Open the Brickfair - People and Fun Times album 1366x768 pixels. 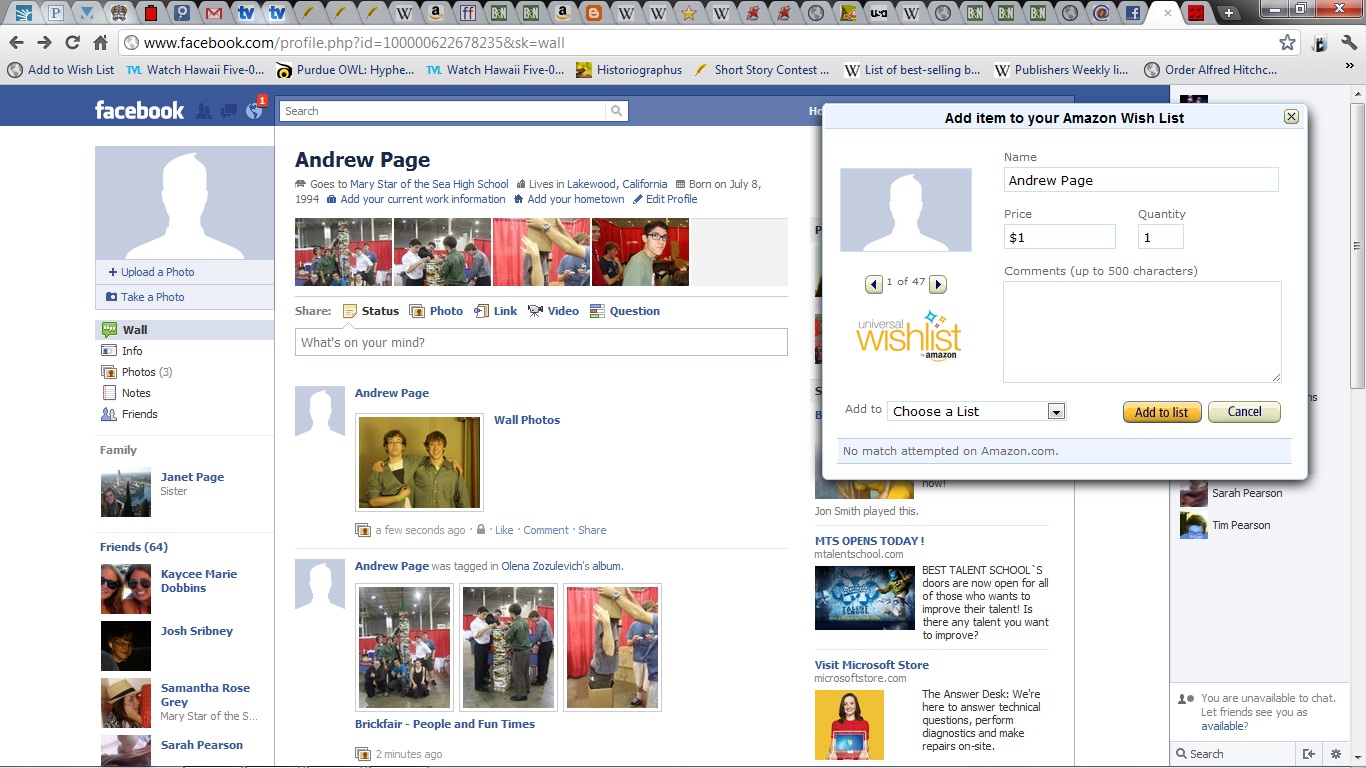coord(445,724)
